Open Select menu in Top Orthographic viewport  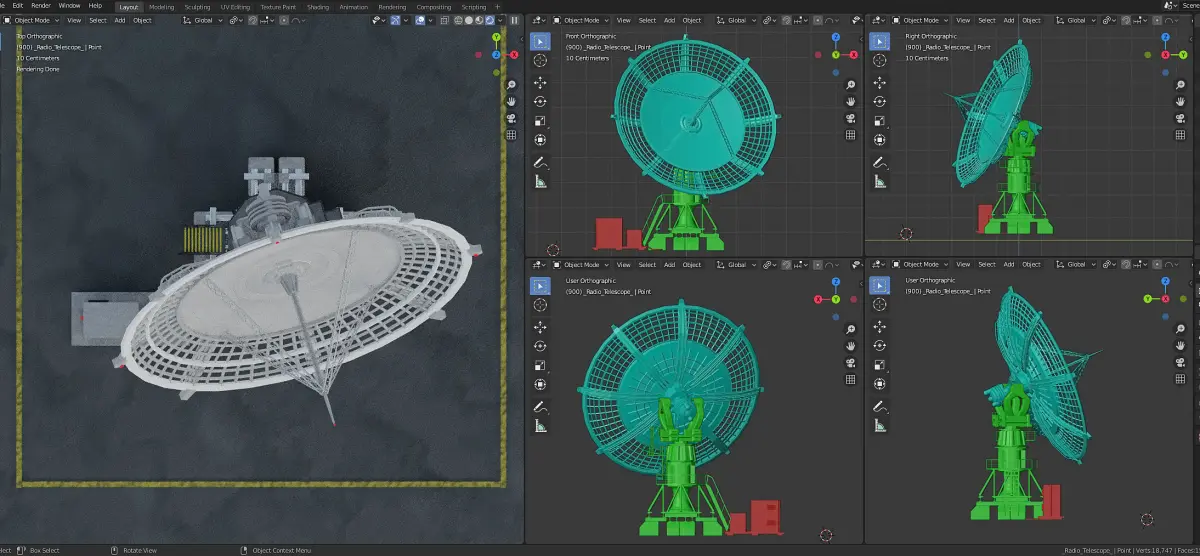98,20
